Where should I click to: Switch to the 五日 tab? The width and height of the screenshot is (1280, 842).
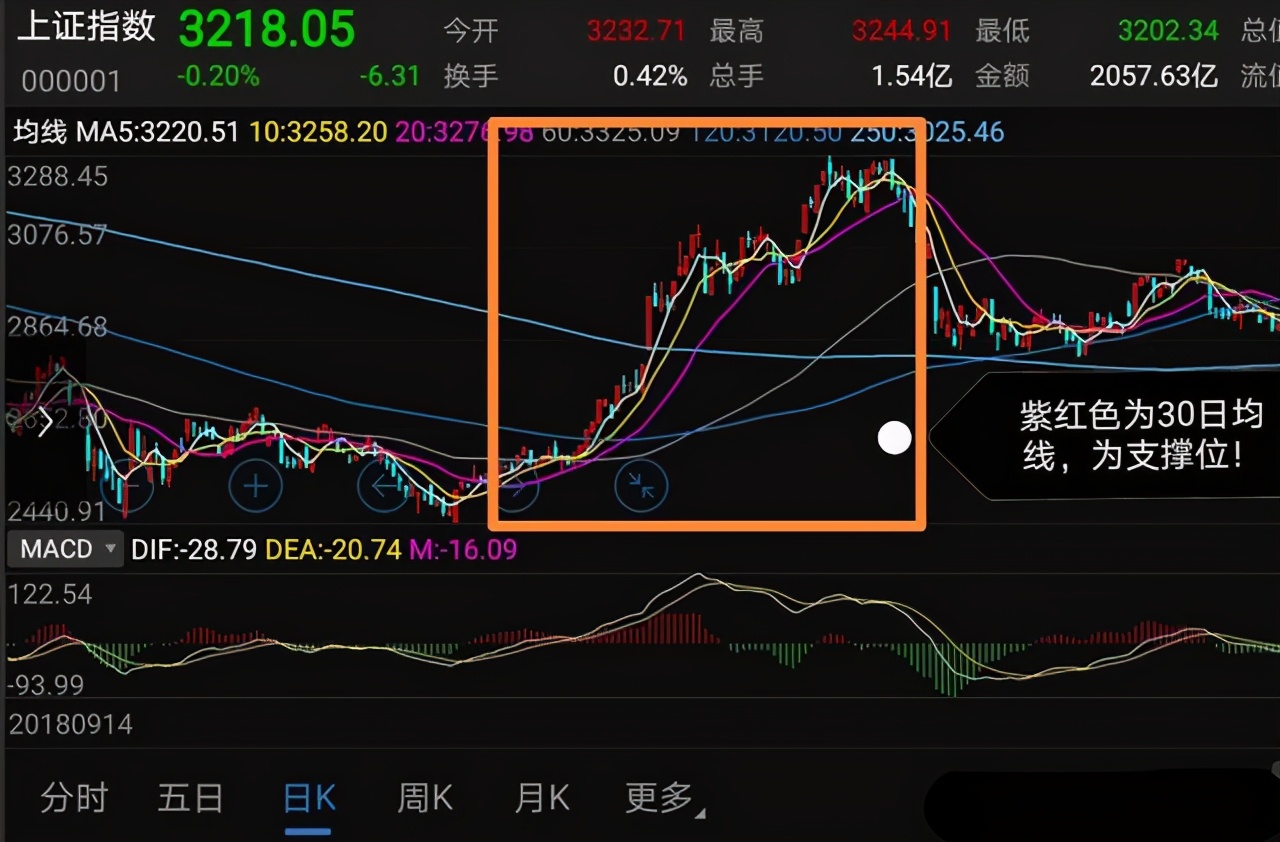pos(190,798)
